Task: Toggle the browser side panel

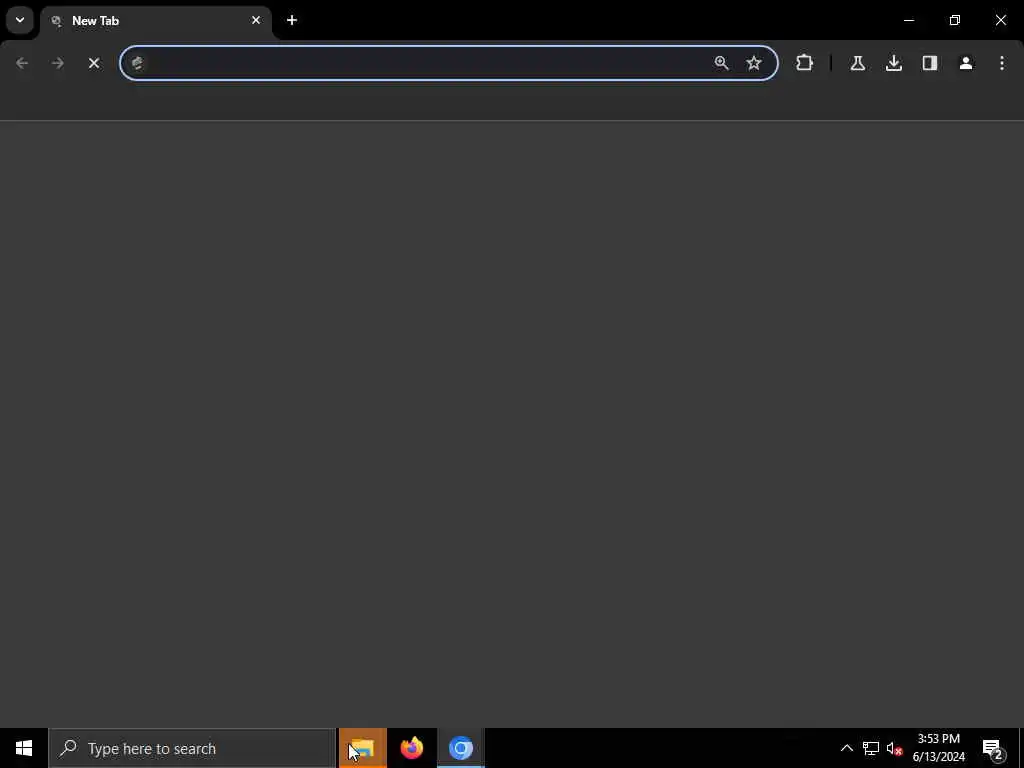Action: pyautogui.click(x=930, y=63)
